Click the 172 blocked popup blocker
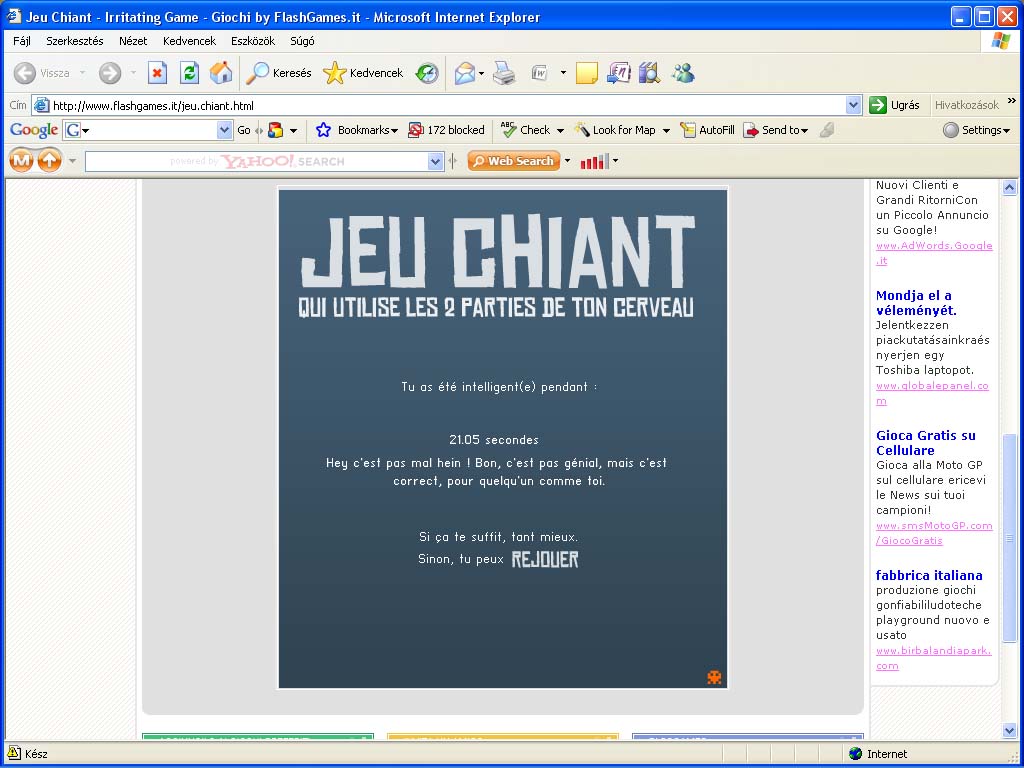Viewport: 1024px width, 768px height. 446,130
